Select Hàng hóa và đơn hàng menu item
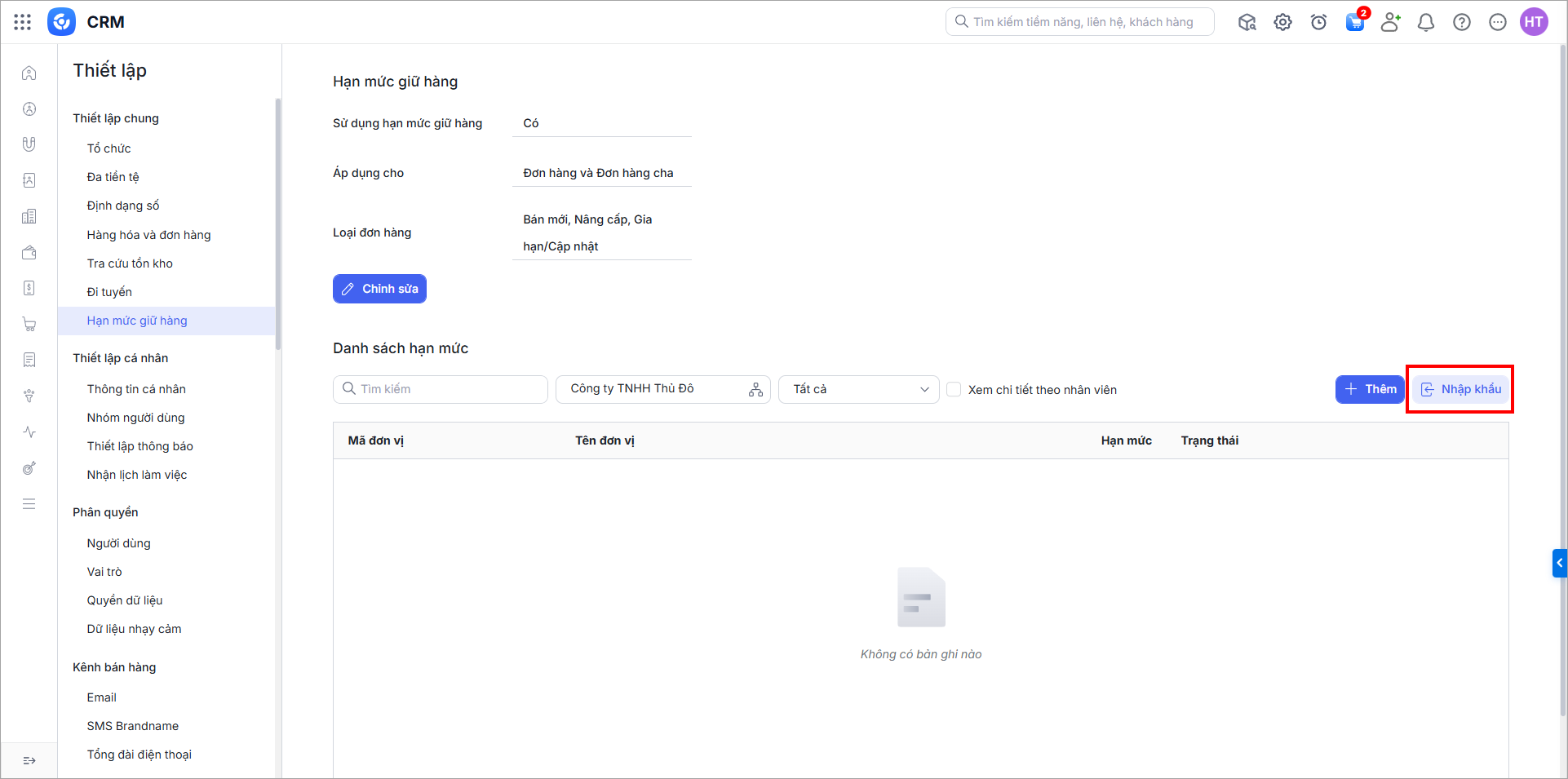Screen dimensions: 1568x779 pyautogui.click(x=148, y=235)
